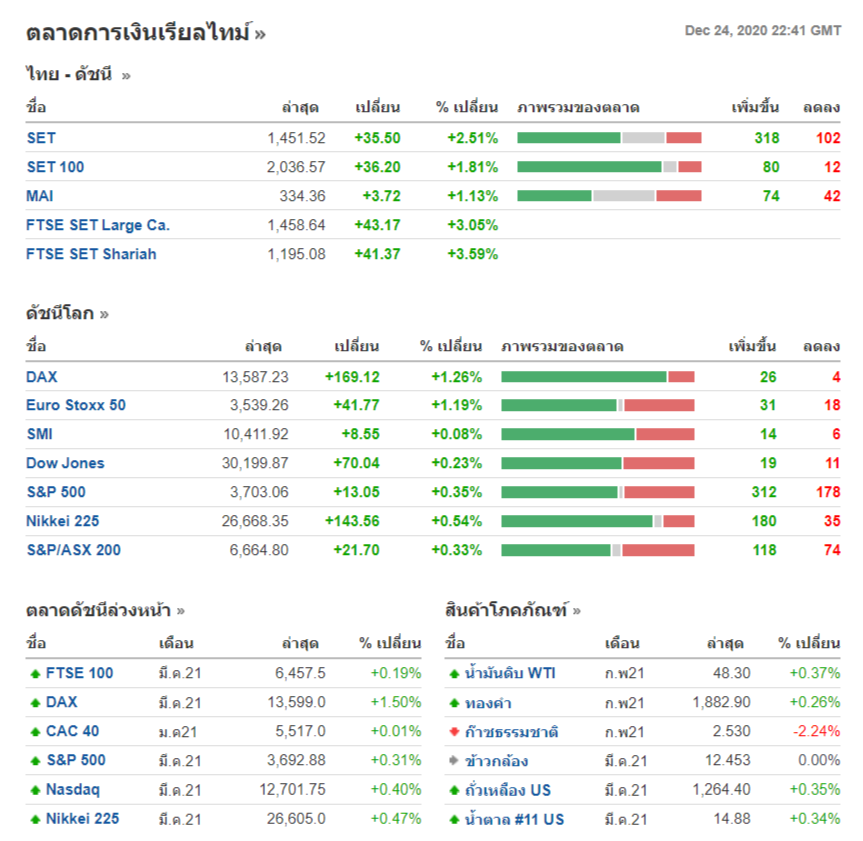Click the Nasdaq futures price 12,701.75
The height and width of the screenshot is (841, 863).
pyautogui.click(x=292, y=789)
